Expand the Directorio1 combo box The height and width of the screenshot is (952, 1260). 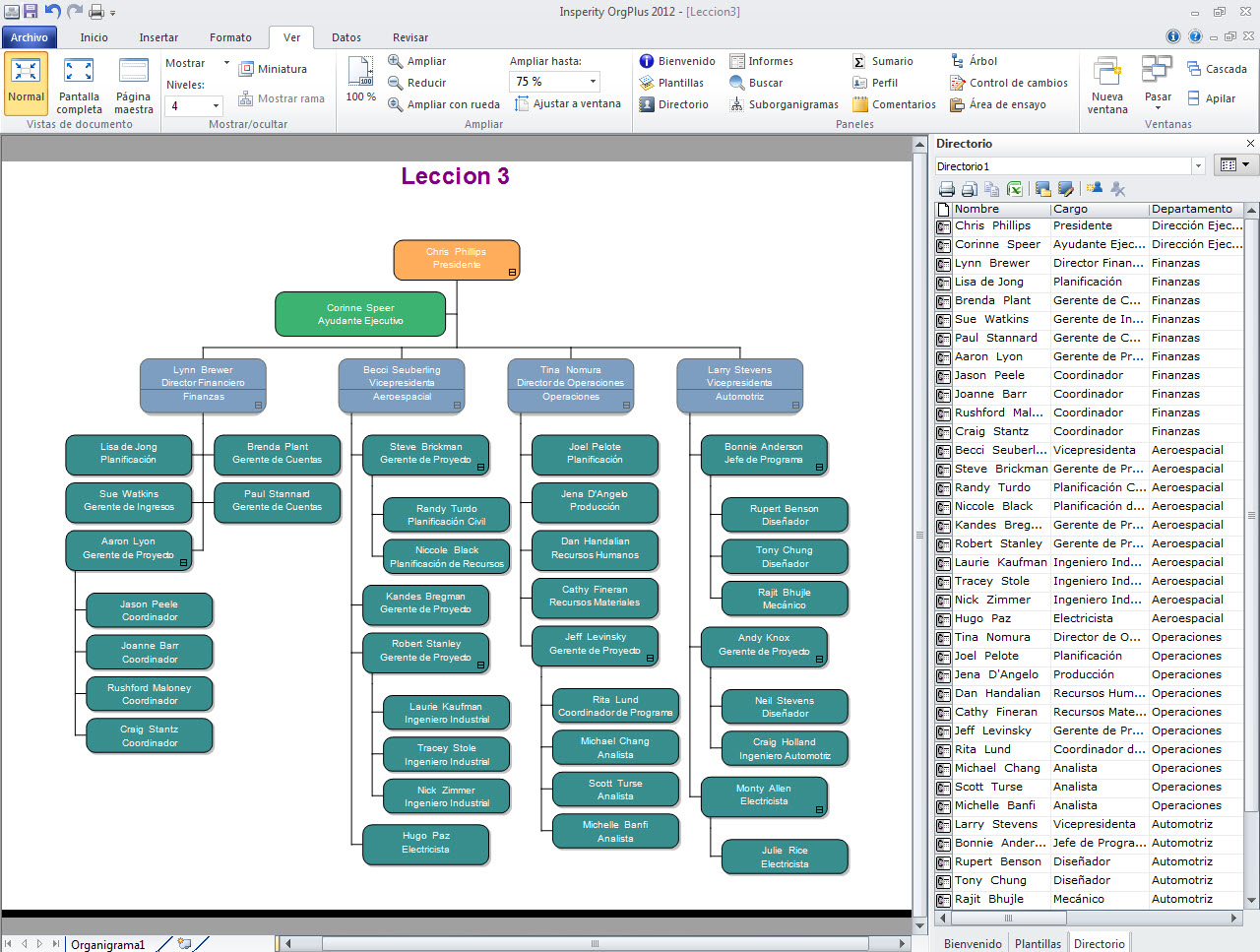pyautogui.click(x=1198, y=166)
